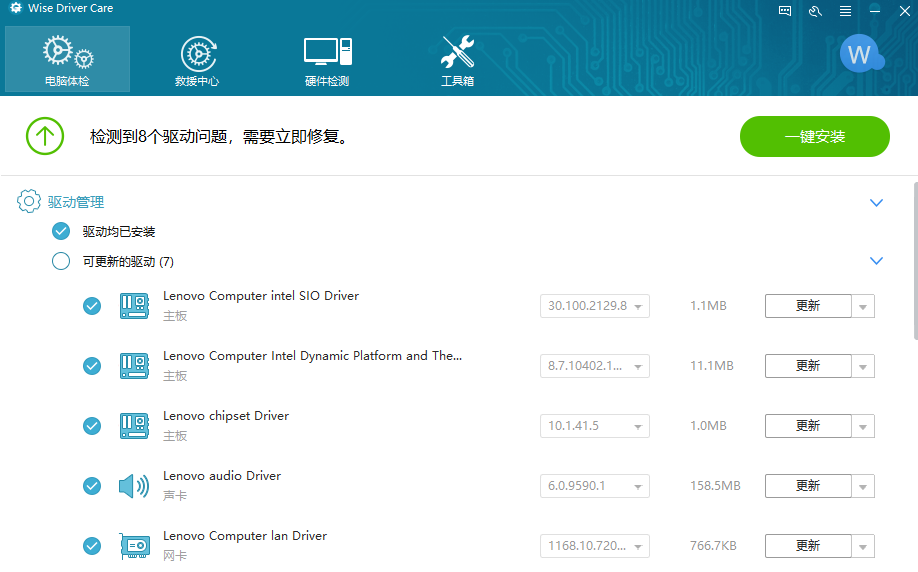Open the version dropdown showing 6.0.9590.1

click(x=595, y=486)
